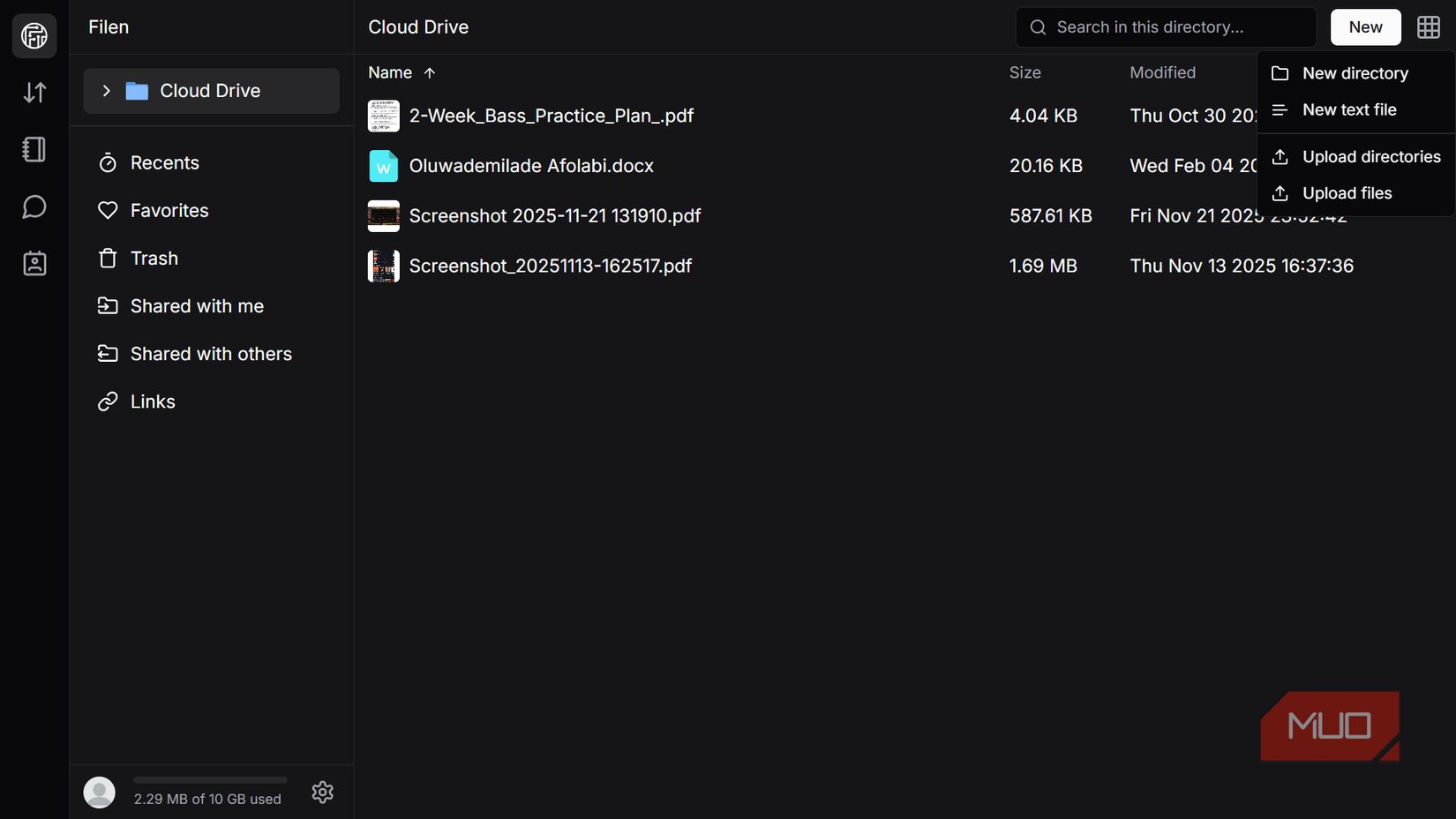Switch to grid view layout
The height and width of the screenshot is (819, 1456).
(x=1429, y=26)
